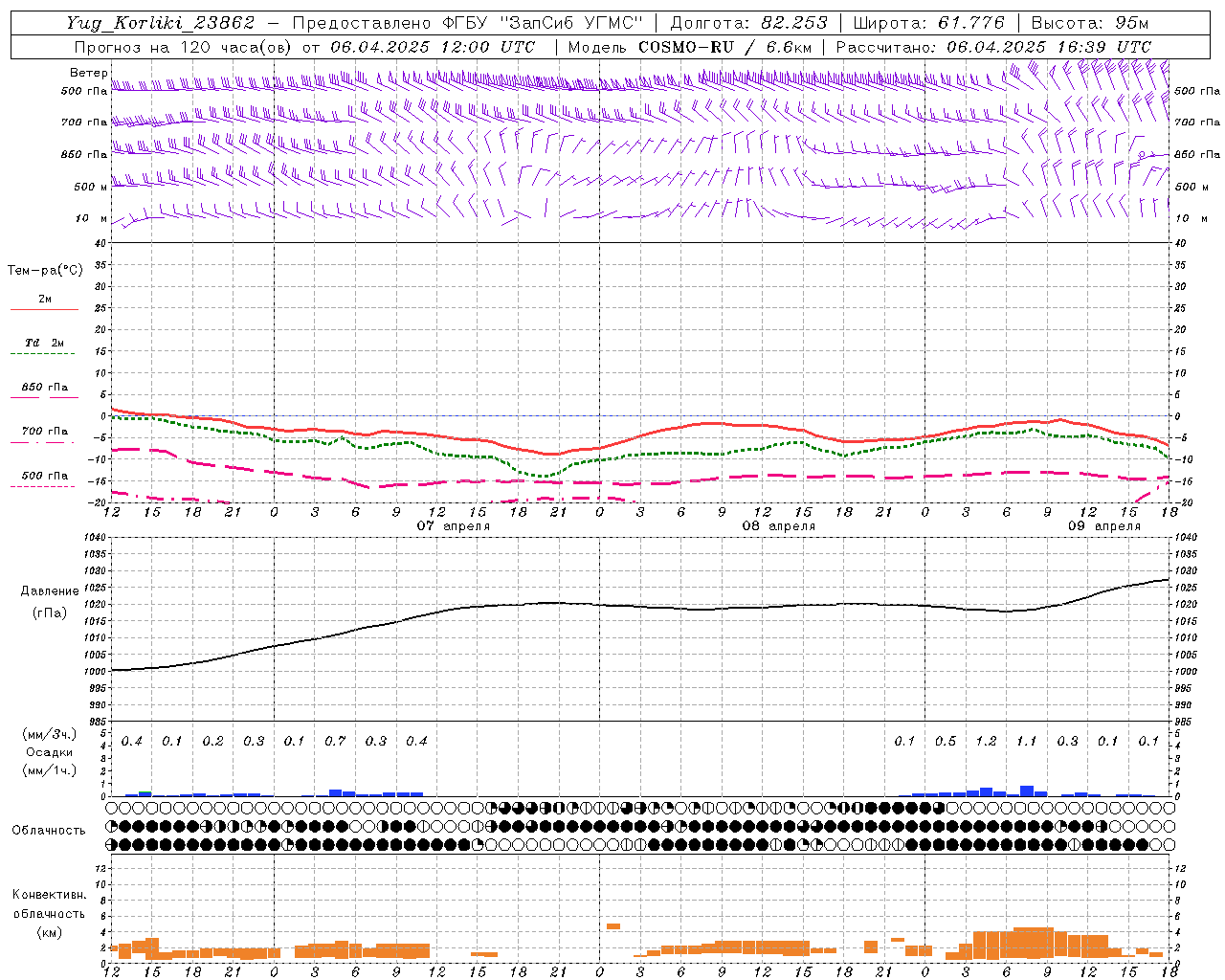Click the 0.7 precipitation amount

335,742
